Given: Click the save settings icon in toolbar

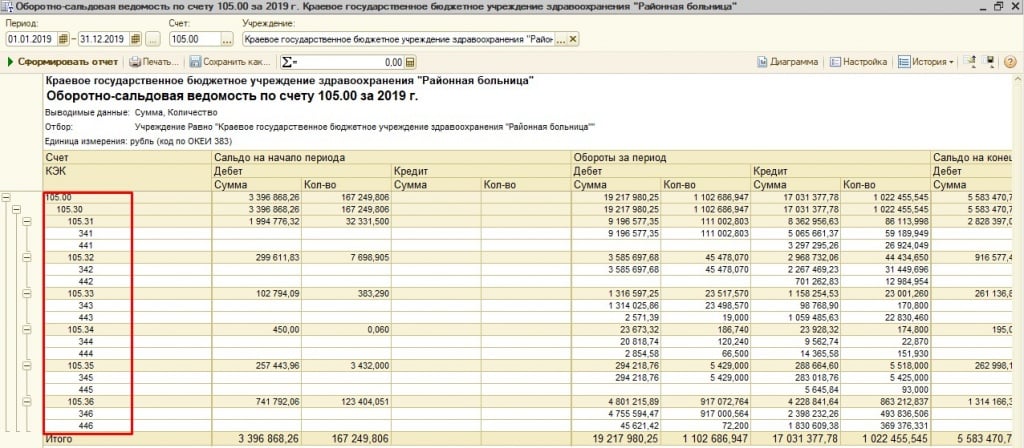Looking at the screenshot, I should point(991,62).
